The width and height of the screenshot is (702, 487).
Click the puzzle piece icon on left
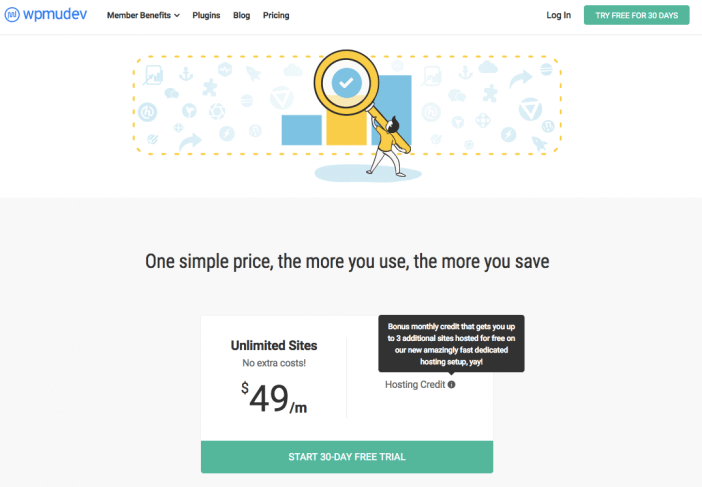[x=210, y=87]
